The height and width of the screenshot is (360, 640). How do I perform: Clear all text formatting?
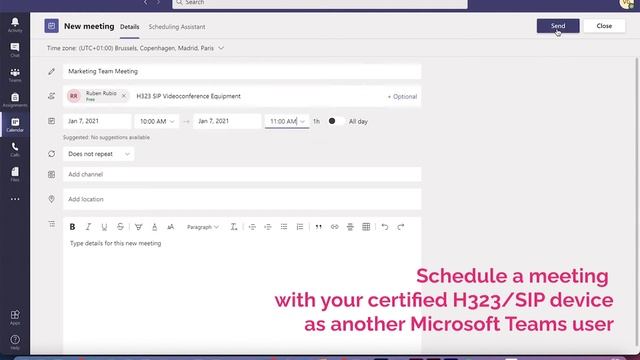(x=234, y=227)
